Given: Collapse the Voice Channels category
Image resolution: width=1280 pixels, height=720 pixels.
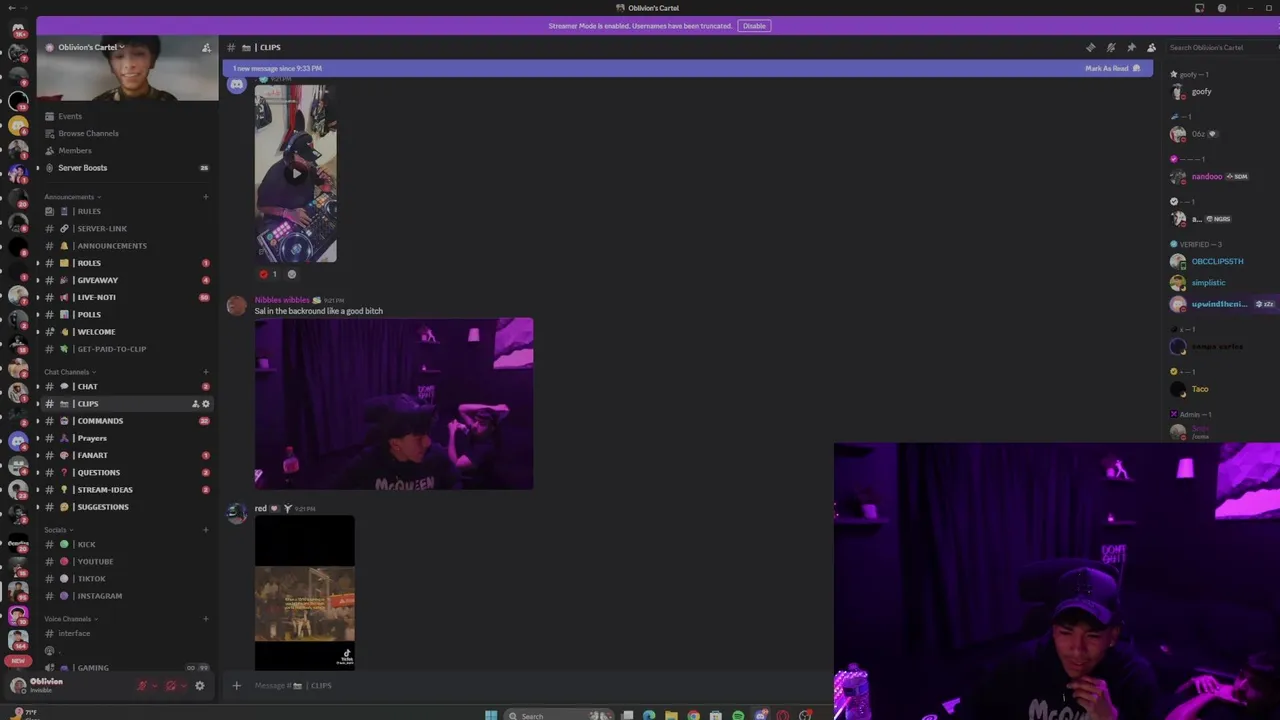Looking at the screenshot, I should [x=70, y=619].
